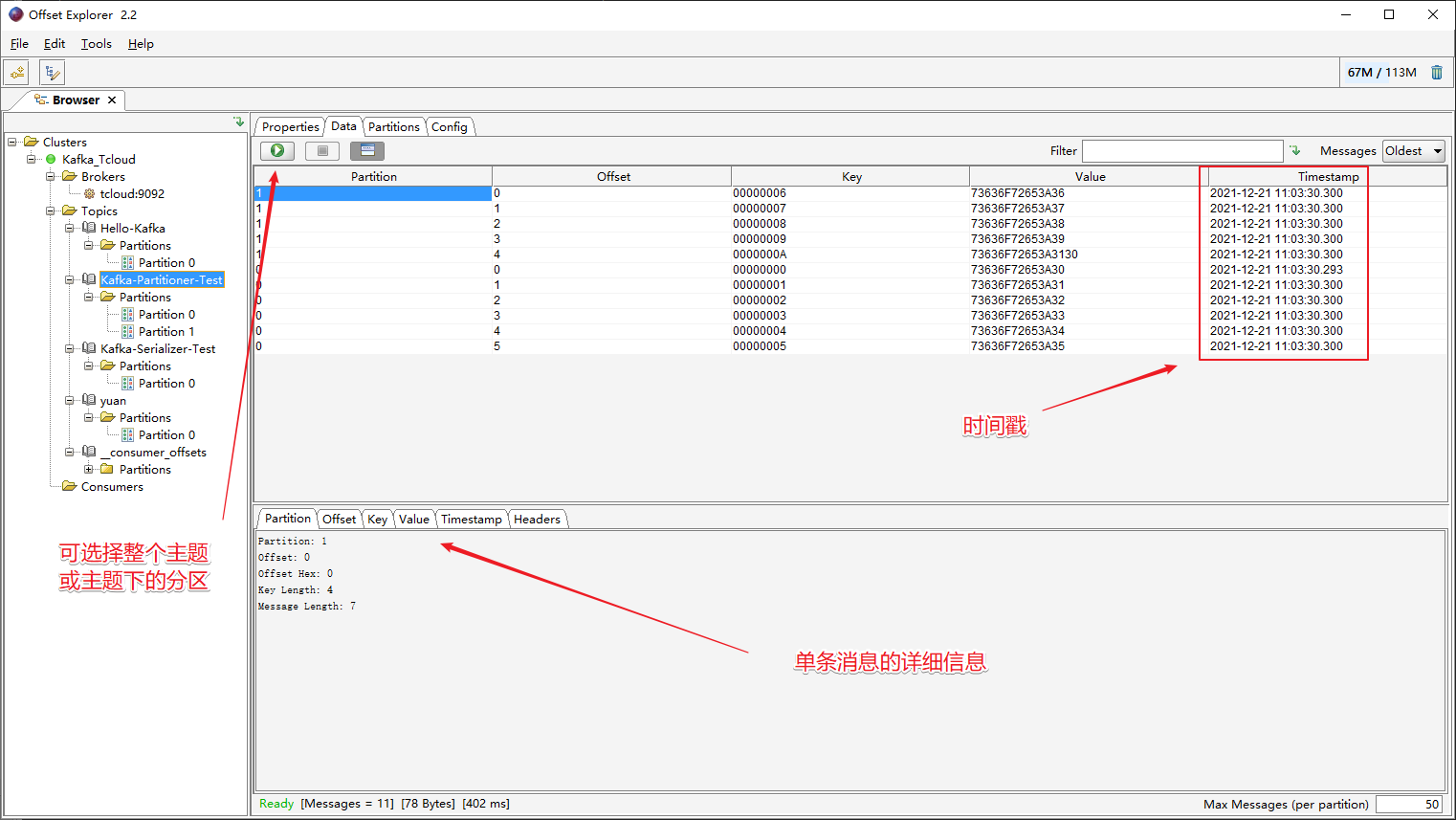Select Partition 1 under Kafka-Partitioner-Test
The width and height of the screenshot is (1456, 820).
click(166, 331)
